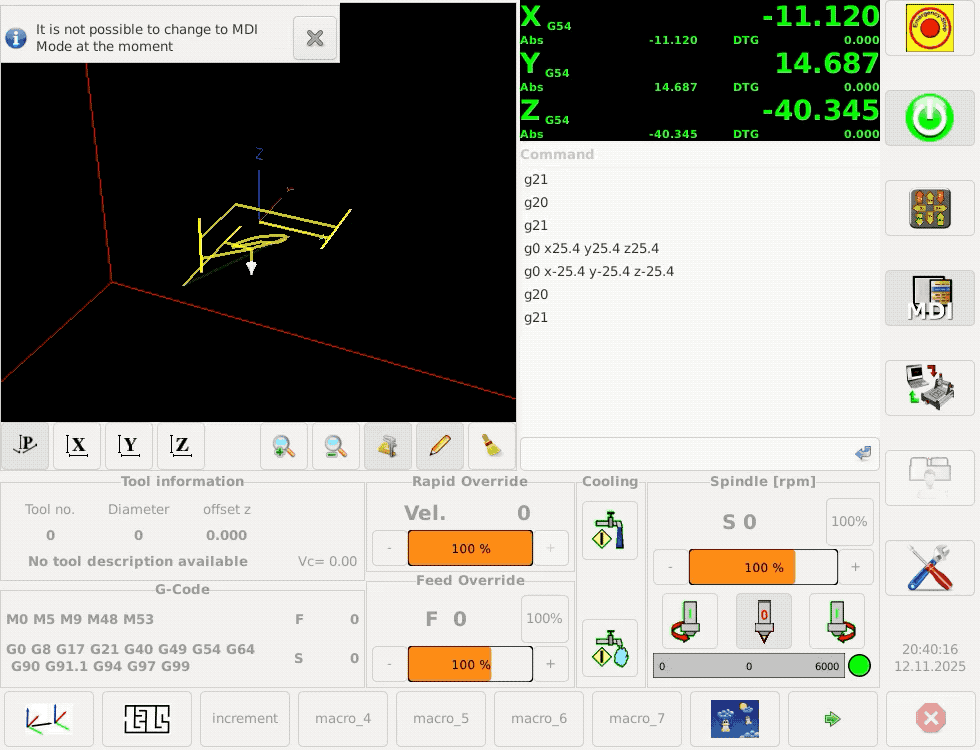Open settings with wrench and screwdriver icon
Viewport: 980px width, 750px height.
pos(929,568)
